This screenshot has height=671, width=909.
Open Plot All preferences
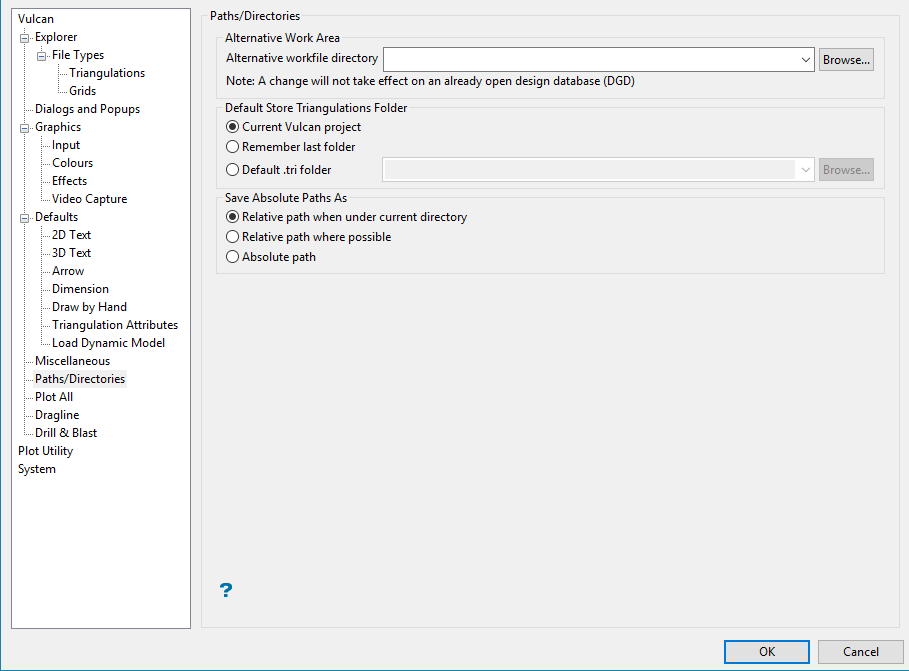pyautogui.click(x=54, y=397)
